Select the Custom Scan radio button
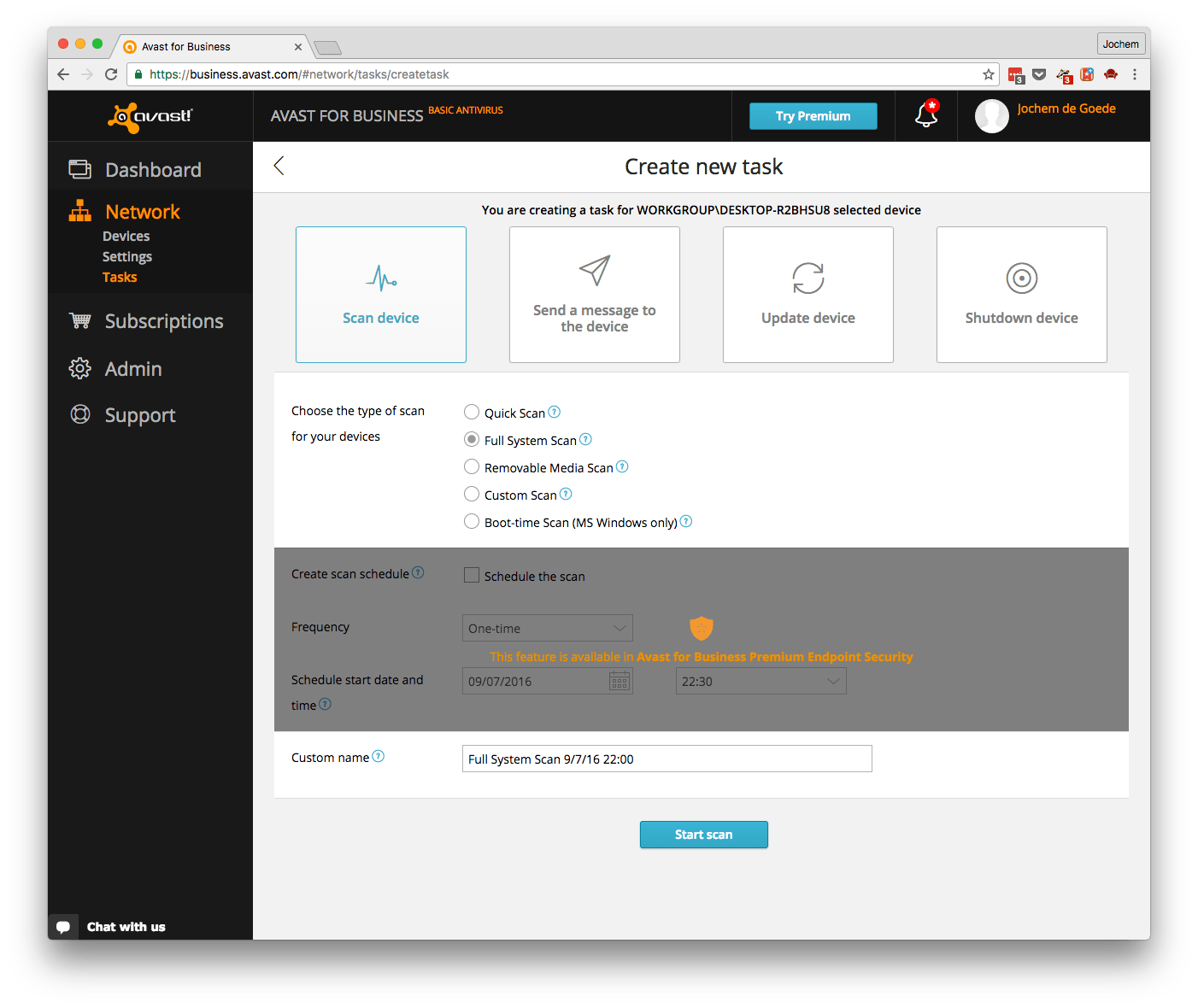This screenshot has height=1008, width=1198. [x=472, y=494]
